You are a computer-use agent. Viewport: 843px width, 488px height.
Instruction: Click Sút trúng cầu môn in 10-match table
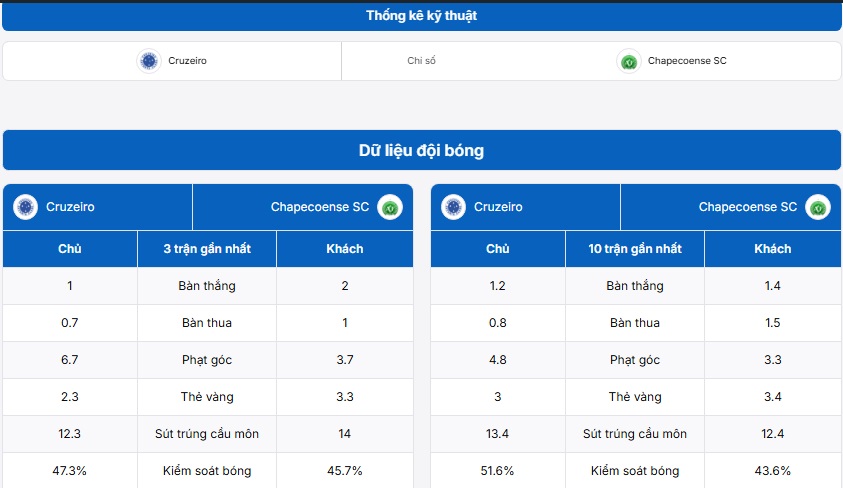[x=635, y=434]
